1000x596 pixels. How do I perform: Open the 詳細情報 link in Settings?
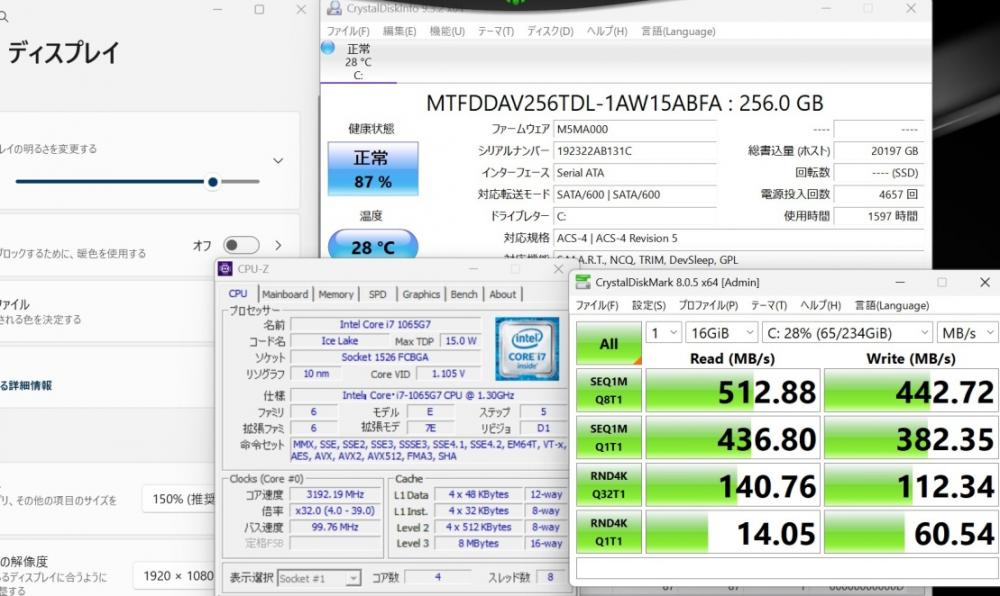point(27,385)
